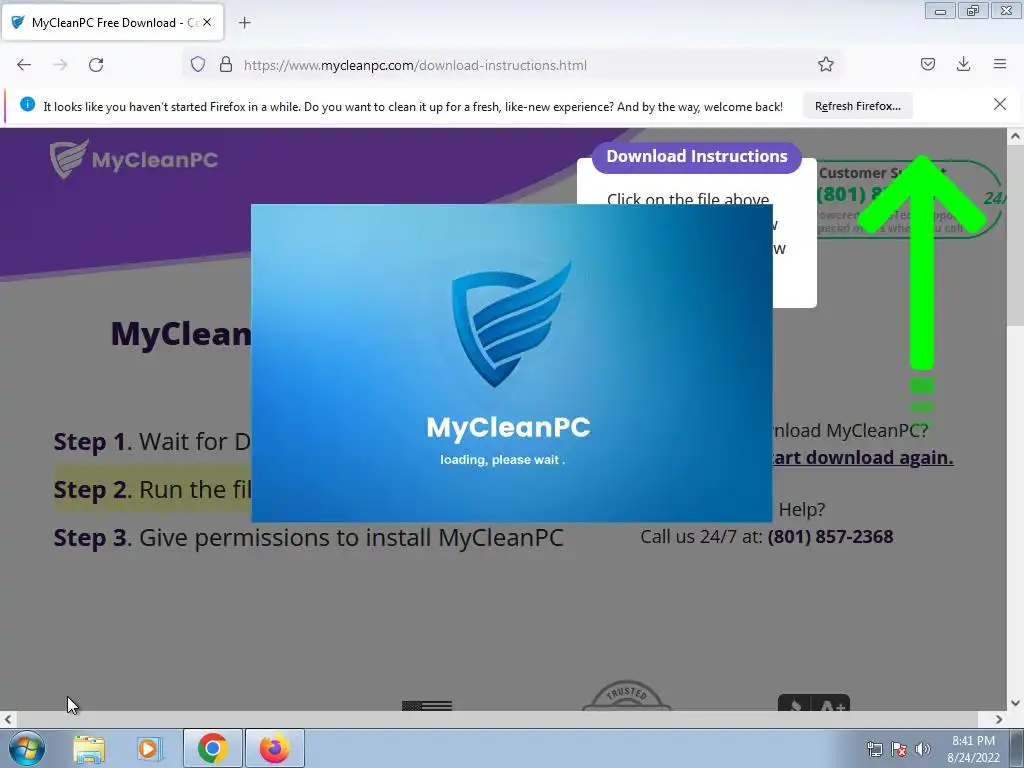Click the vertical scrollbar up arrow
Viewport: 1024px width, 768px height.
tap(1015, 136)
